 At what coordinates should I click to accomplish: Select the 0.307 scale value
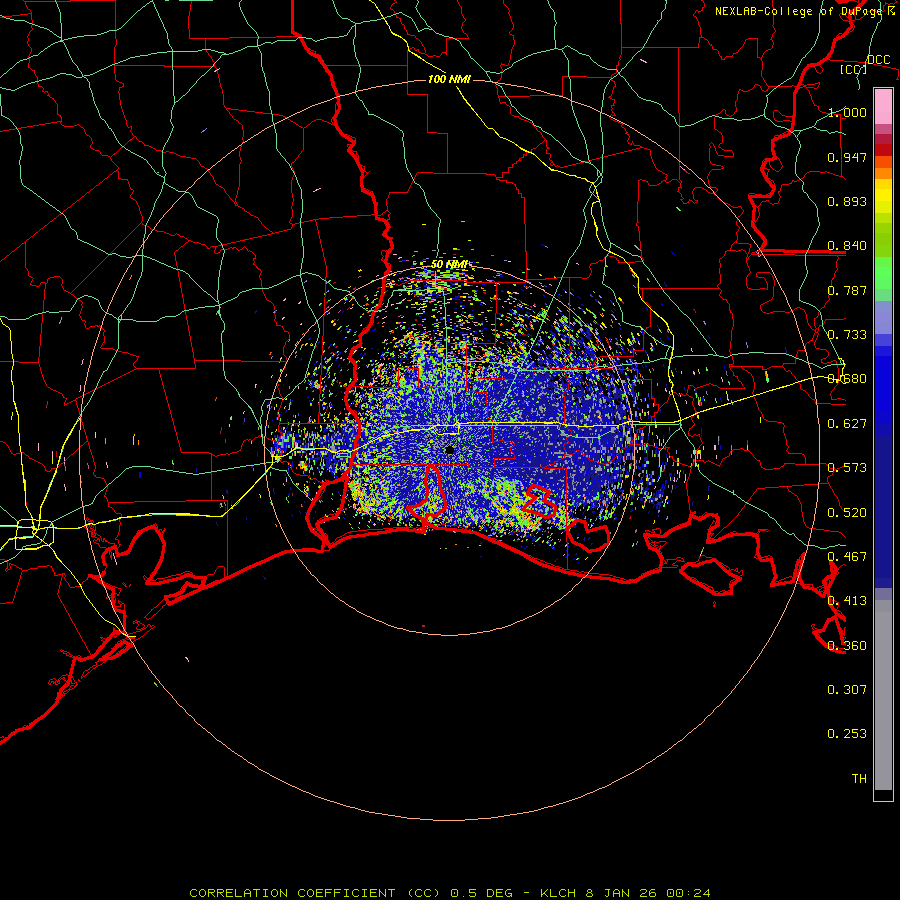click(847, 690)
